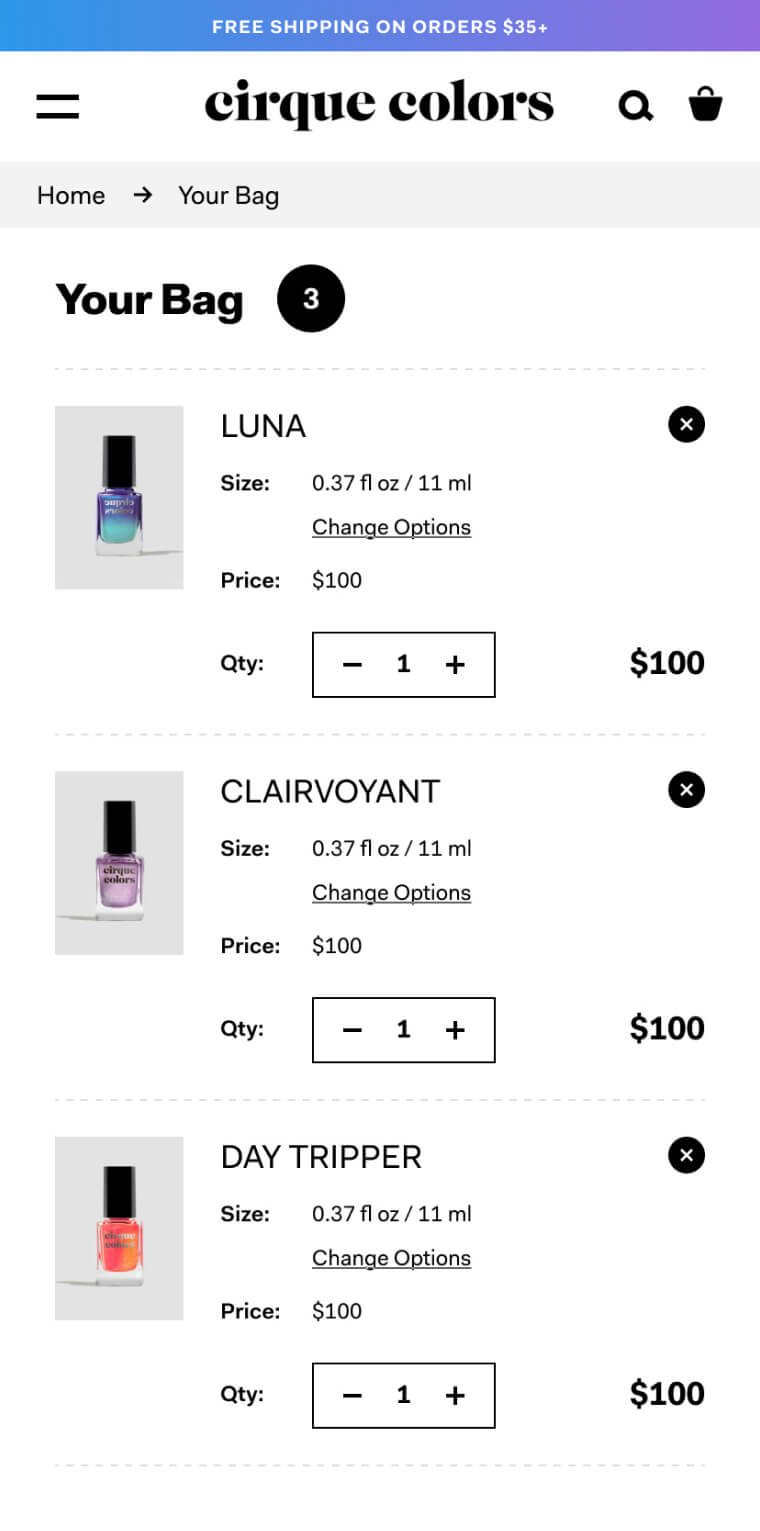Remove LUNA from the bag

[686, 425]
